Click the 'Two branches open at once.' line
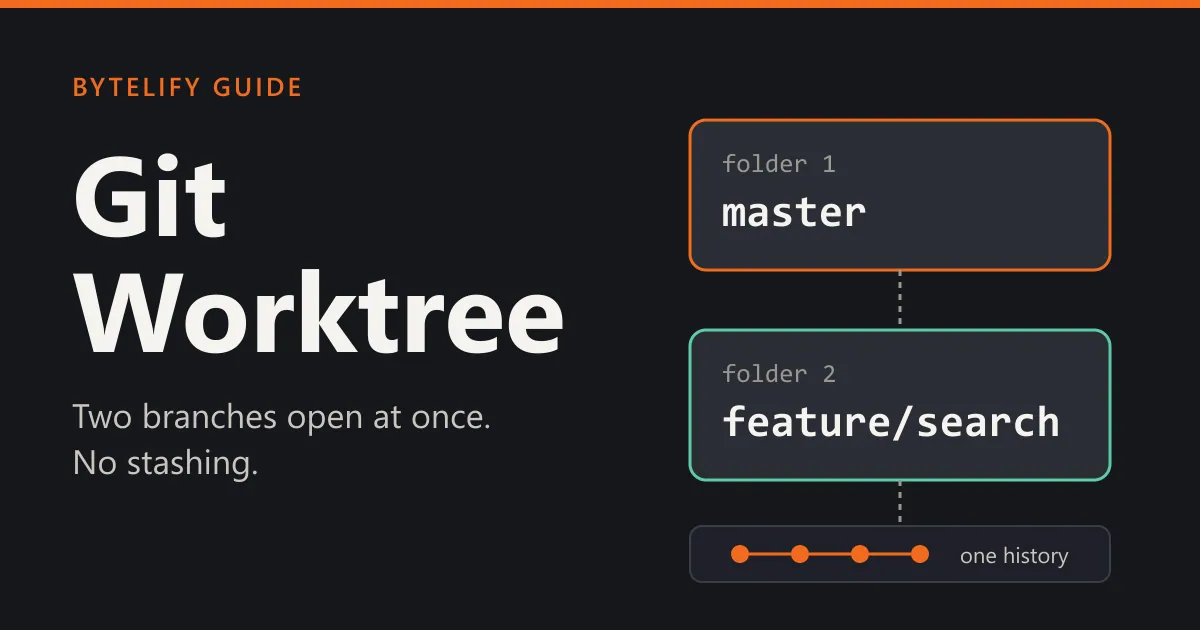1200x630 pixels. pyautogui.click(x=282, y=417)
